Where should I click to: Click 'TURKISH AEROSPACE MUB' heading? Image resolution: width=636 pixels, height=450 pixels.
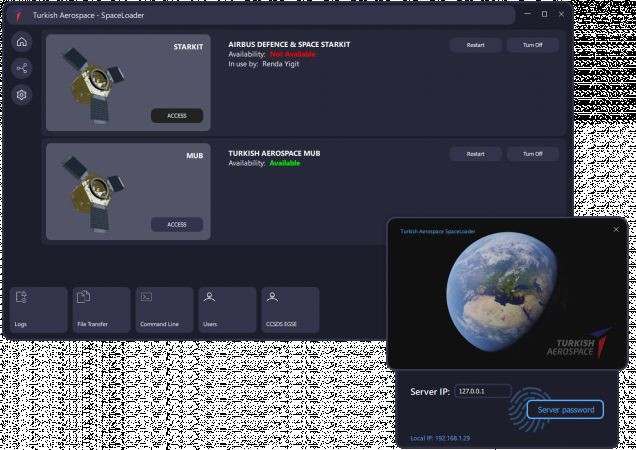pyautogui.click(x=274, y=153)
